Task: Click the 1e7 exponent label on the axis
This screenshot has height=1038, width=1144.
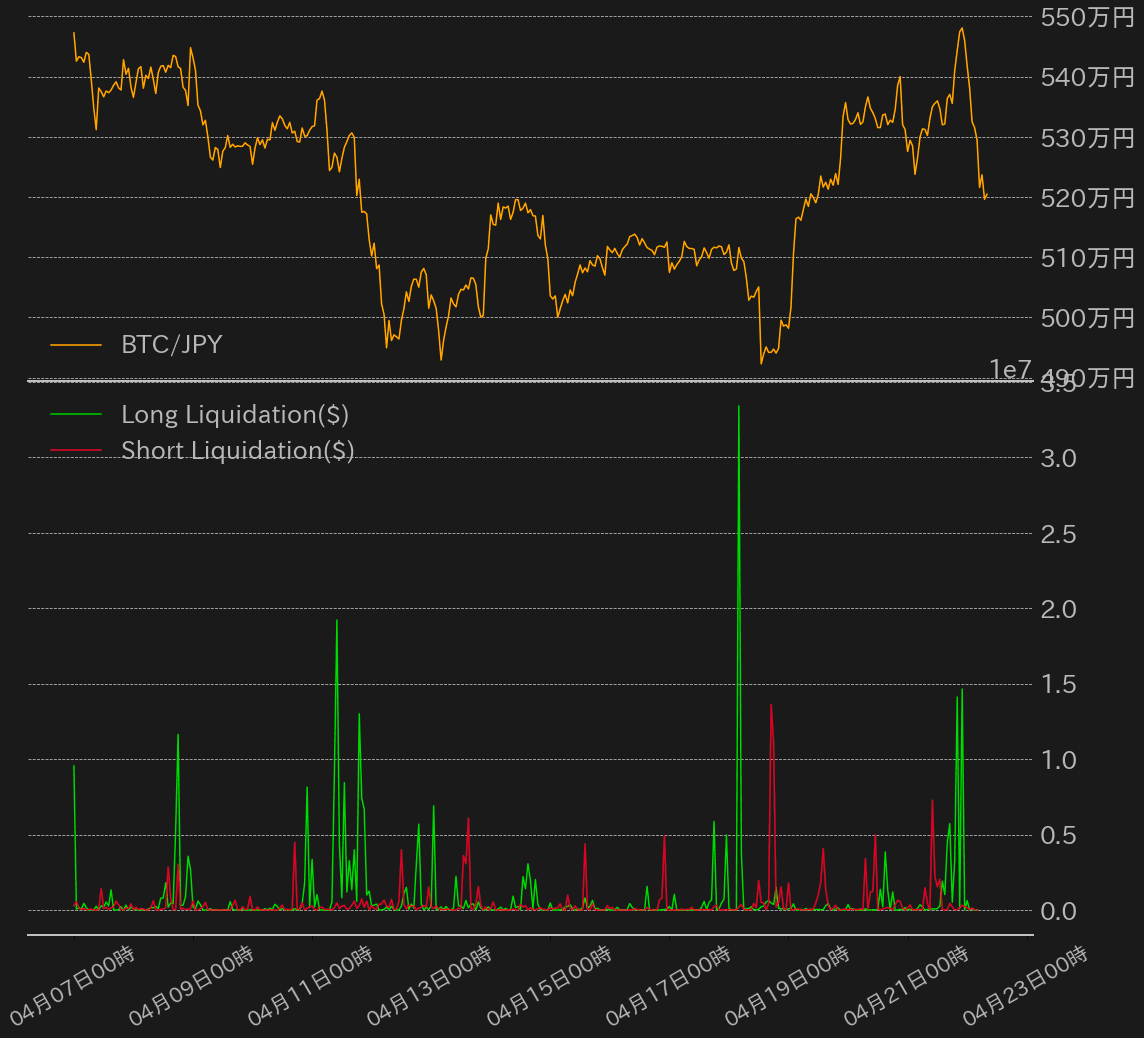Action: coord(1011,369)
